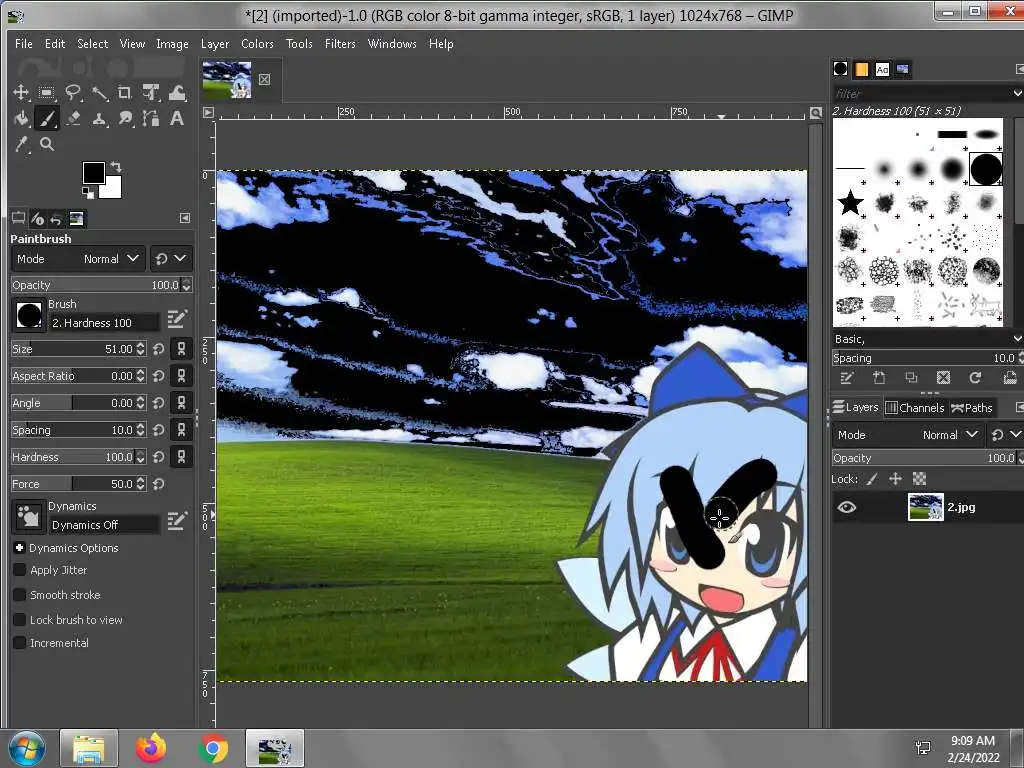Select the Zoom magnifier tool
The height and width of the screenshot is (768, 1024).
pos(47,144)
